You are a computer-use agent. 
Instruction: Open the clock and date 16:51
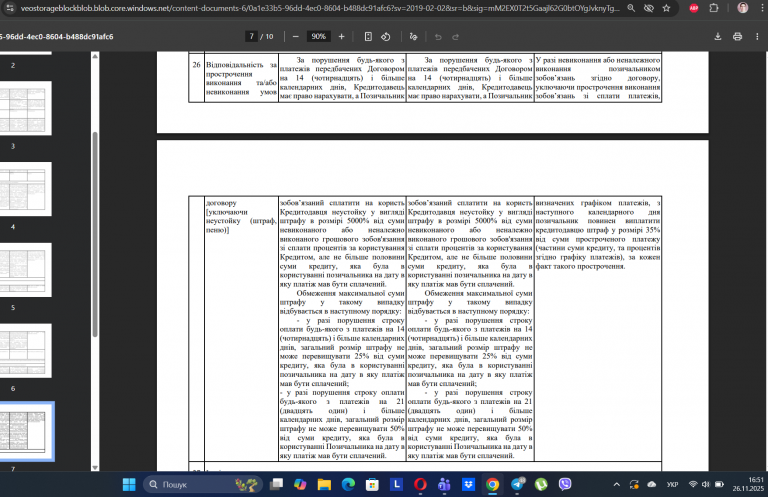point(748,484)
